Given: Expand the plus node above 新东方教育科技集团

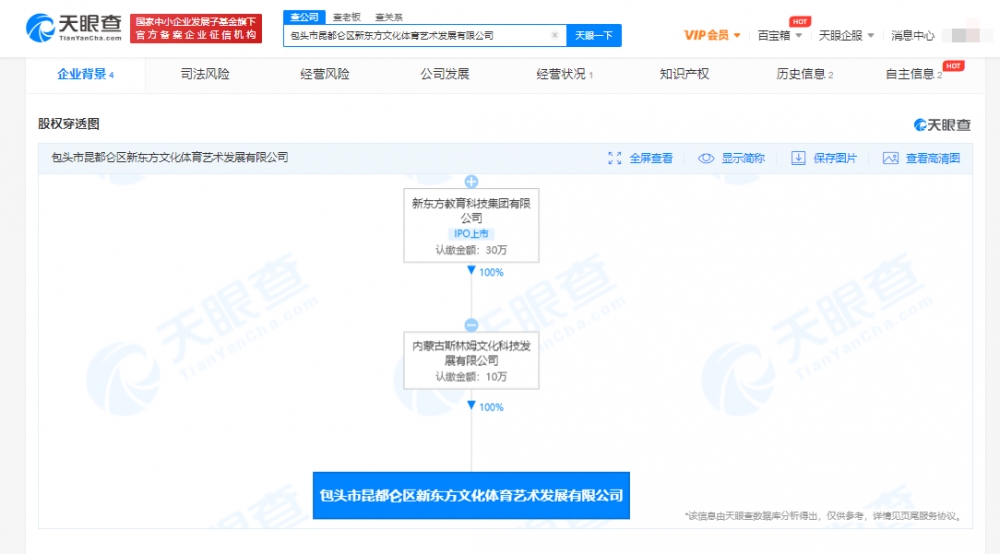Looking at the screenshot, I should (471, 182).
